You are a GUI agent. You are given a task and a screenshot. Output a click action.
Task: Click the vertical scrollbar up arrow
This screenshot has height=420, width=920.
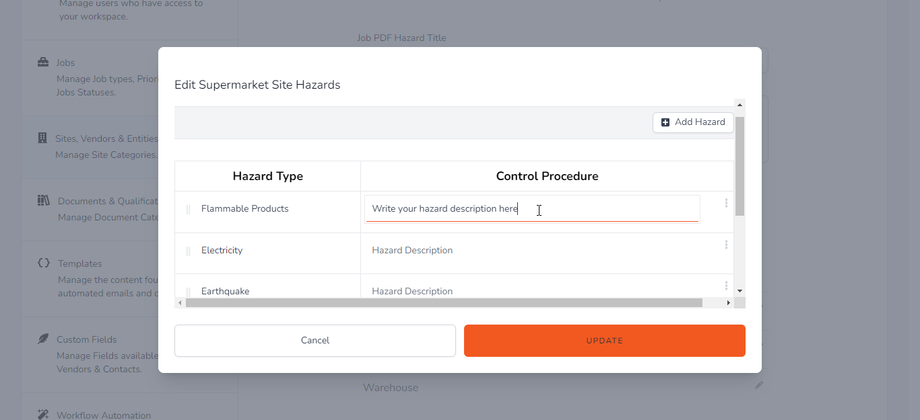coord(740,104)
